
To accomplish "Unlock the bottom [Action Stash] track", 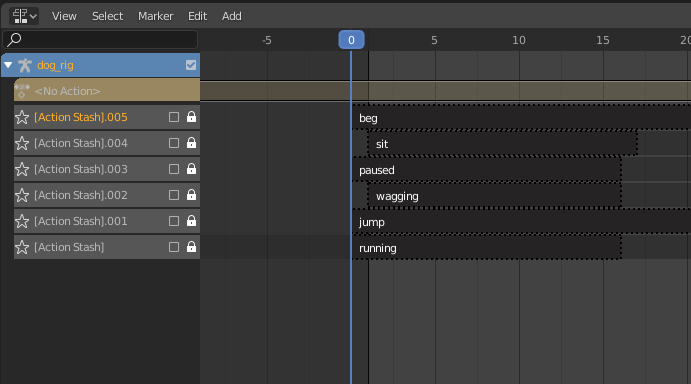I will 191,247.
